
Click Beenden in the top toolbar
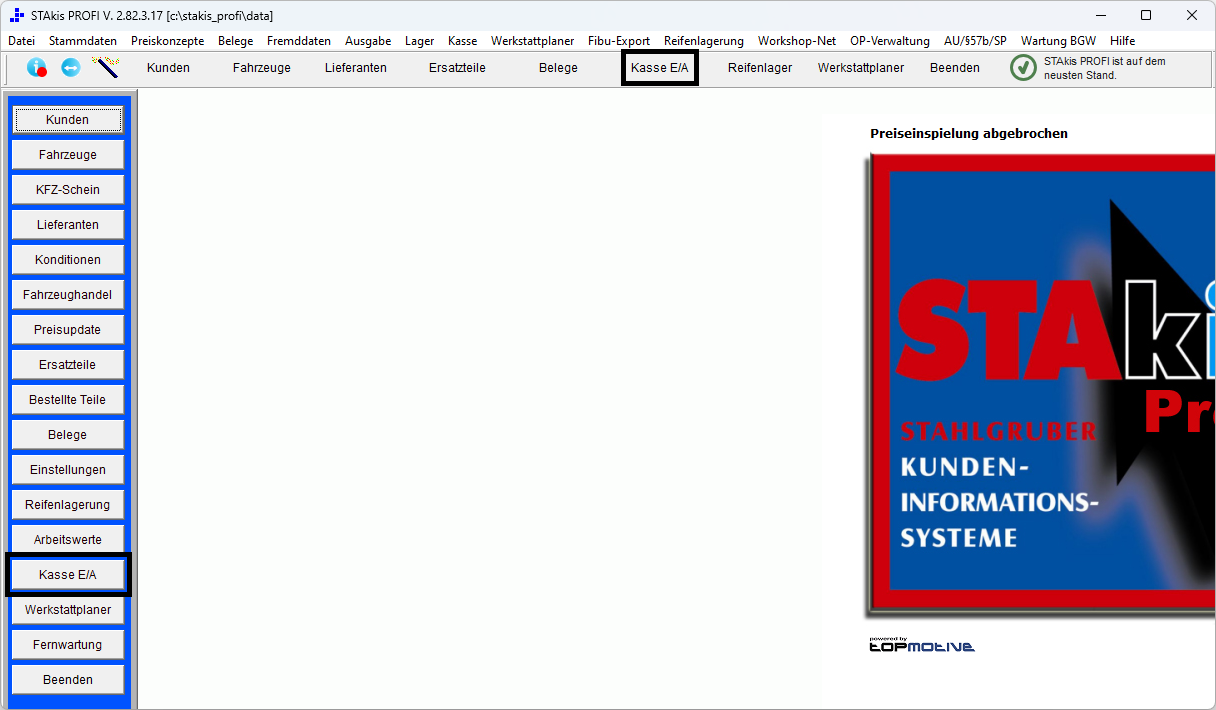click(955, 68)
